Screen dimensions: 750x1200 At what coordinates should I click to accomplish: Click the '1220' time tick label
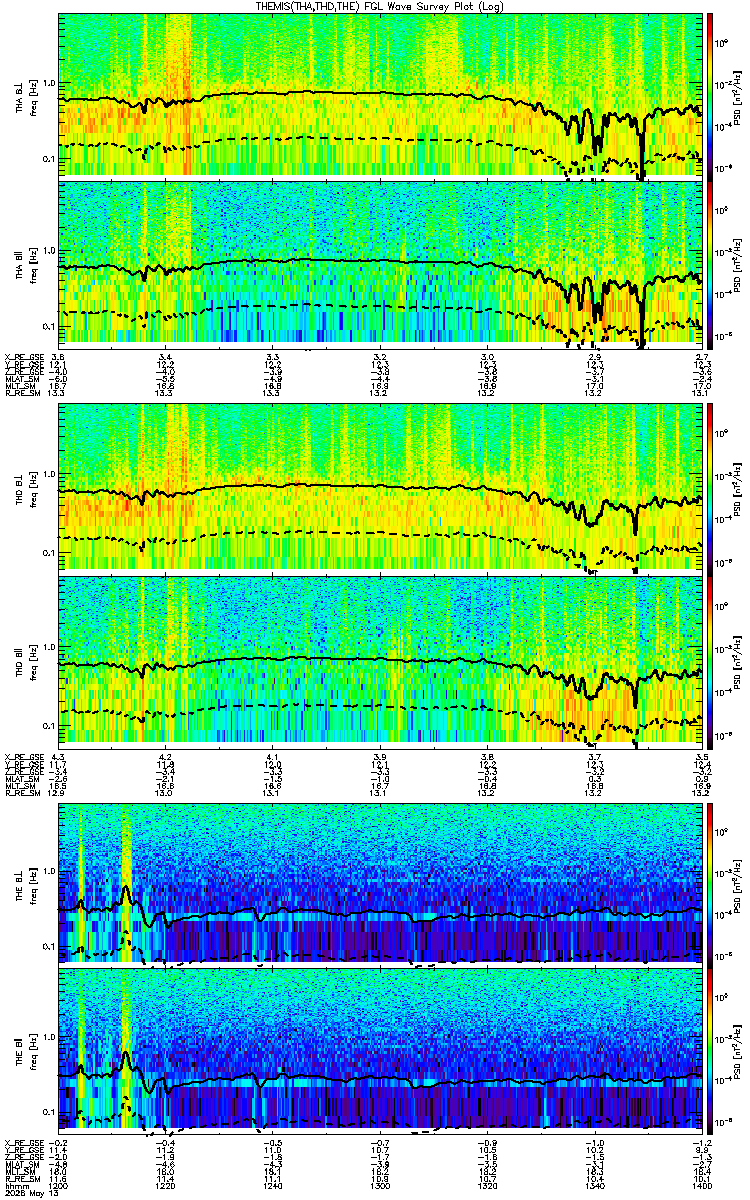click(166, 1184)
